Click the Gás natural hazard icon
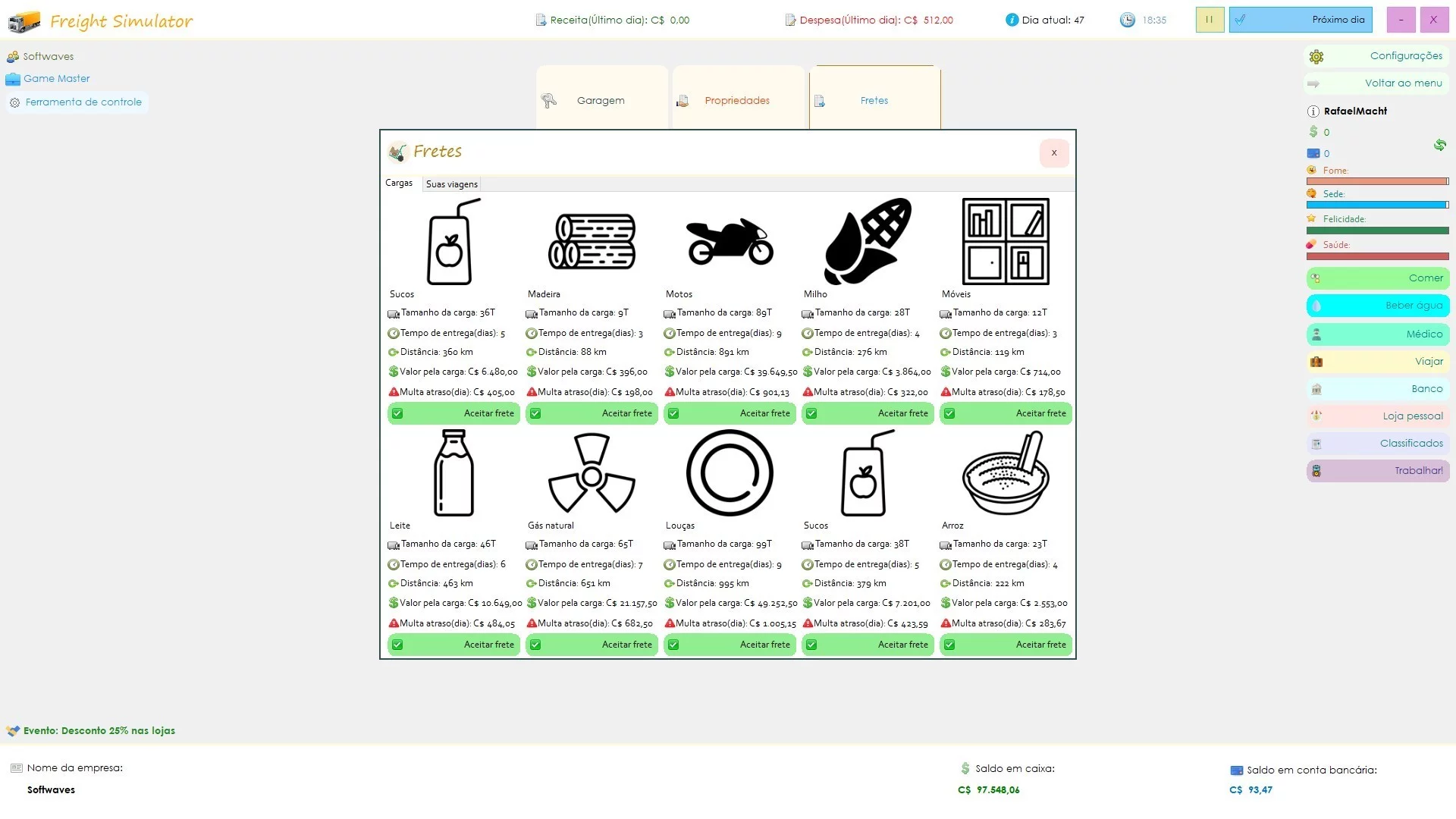Screen dimensions: 1456x819 [x=591, y=472]
